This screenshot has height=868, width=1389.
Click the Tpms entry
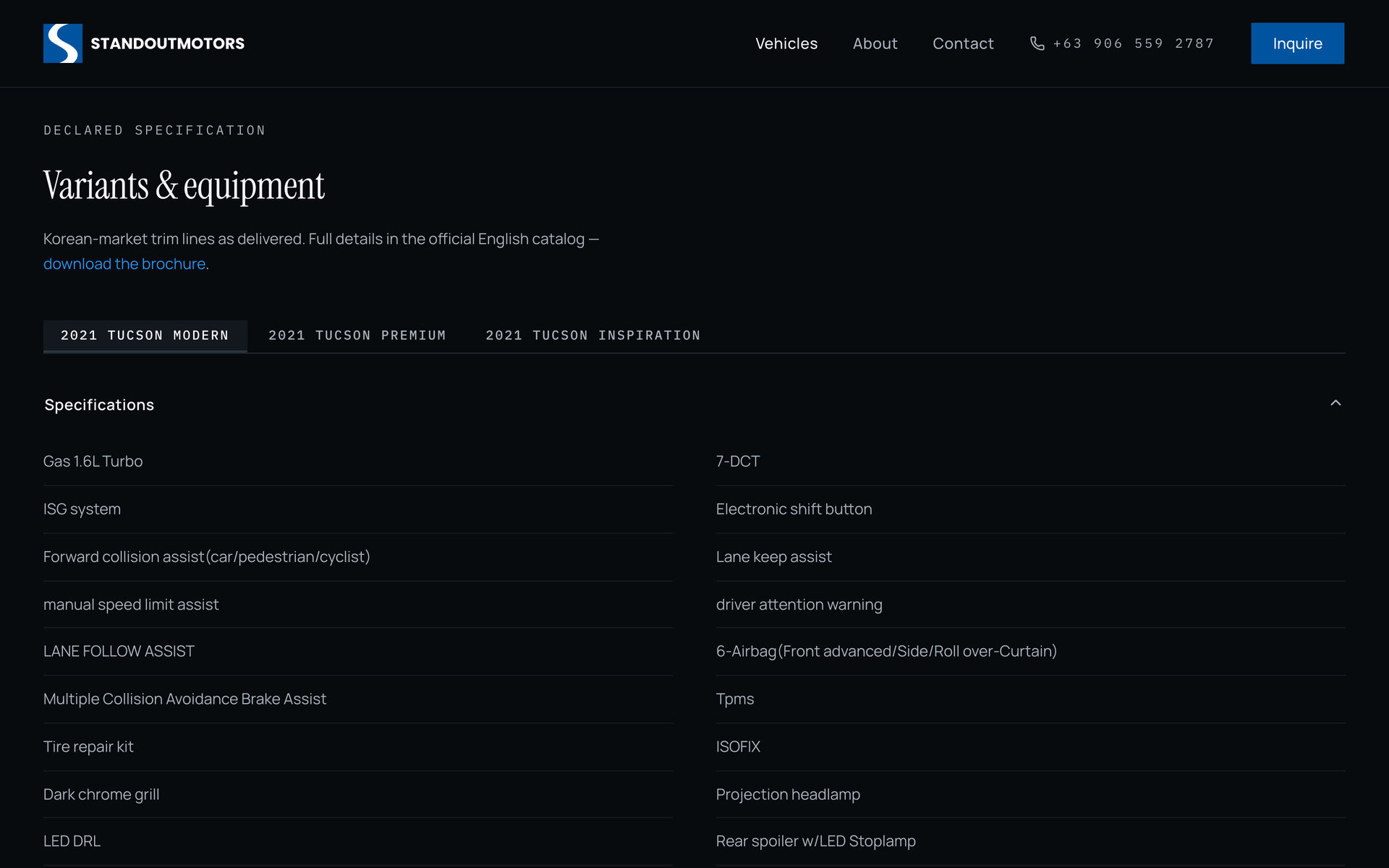[1030, 699]
